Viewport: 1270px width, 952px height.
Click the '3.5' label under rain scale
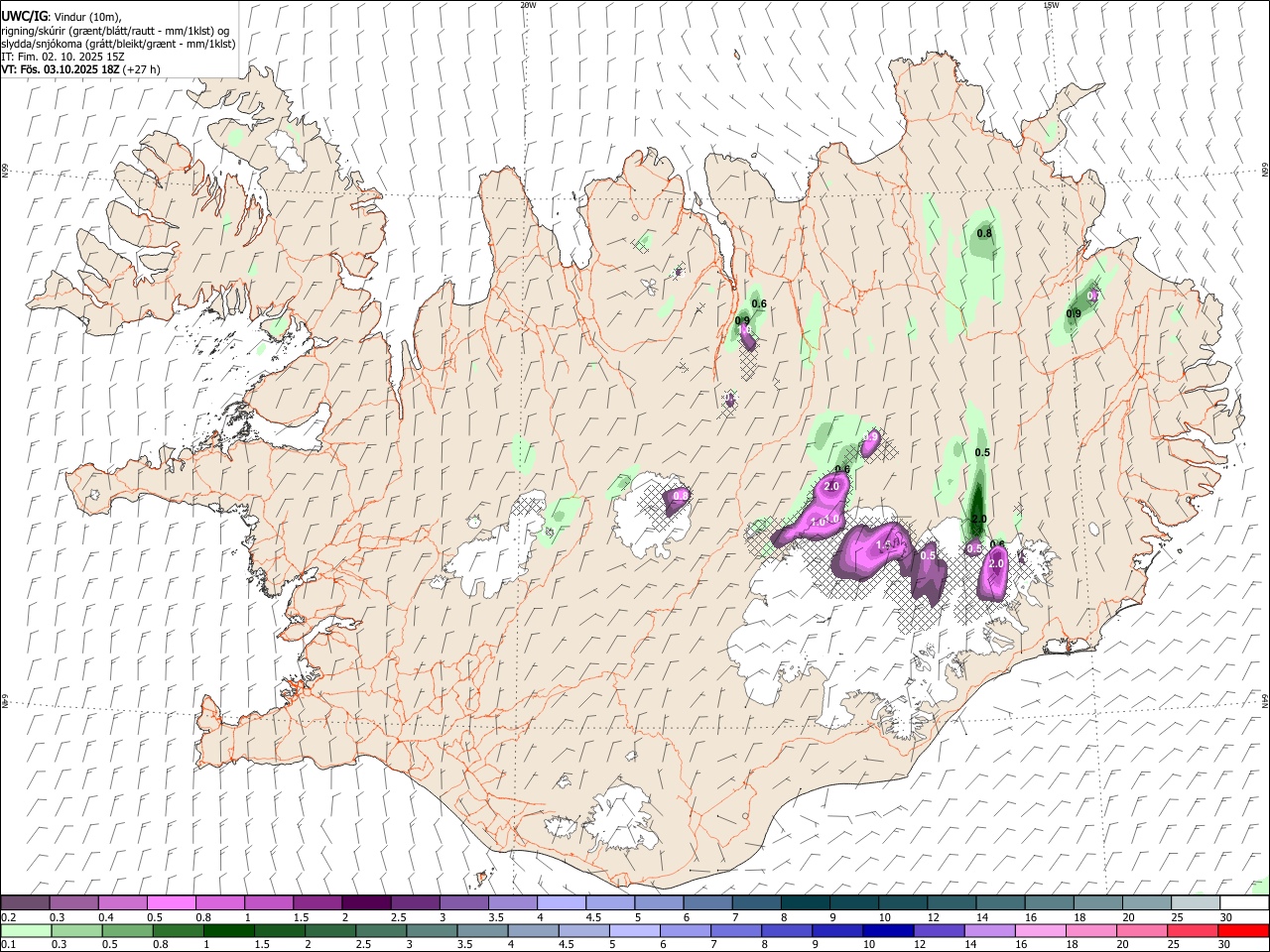pyautogui.click(x=463, y=945)
